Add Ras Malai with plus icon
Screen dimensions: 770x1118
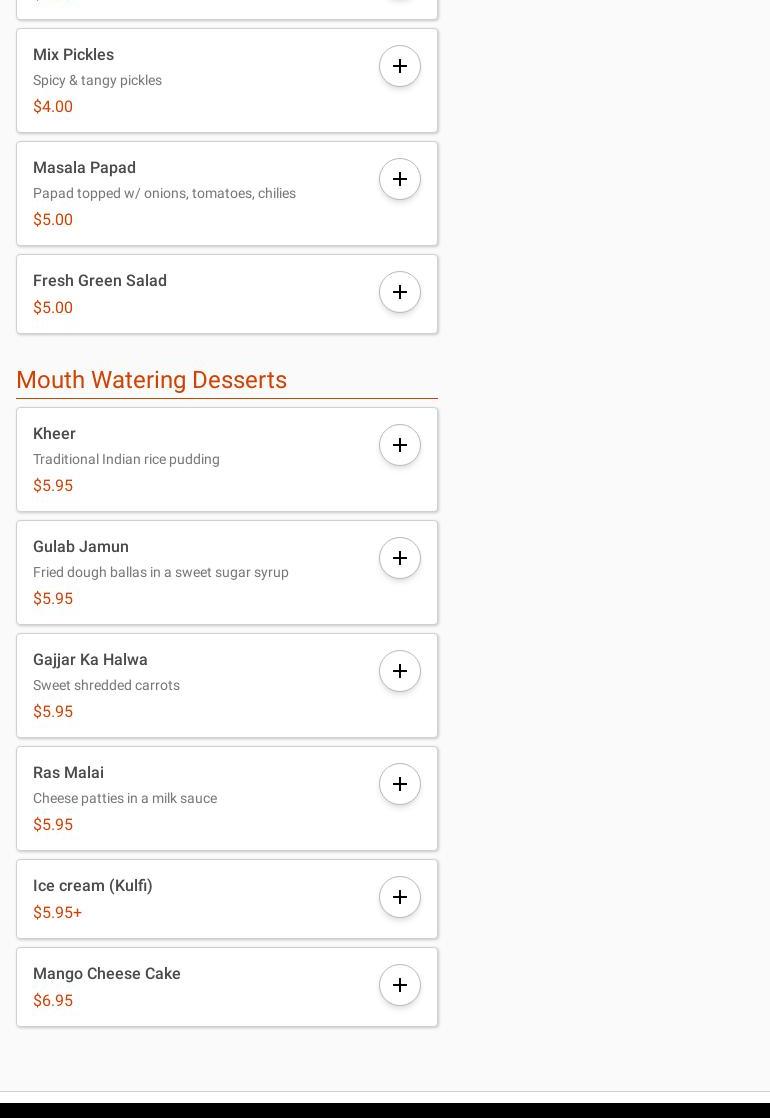[400, 785]
